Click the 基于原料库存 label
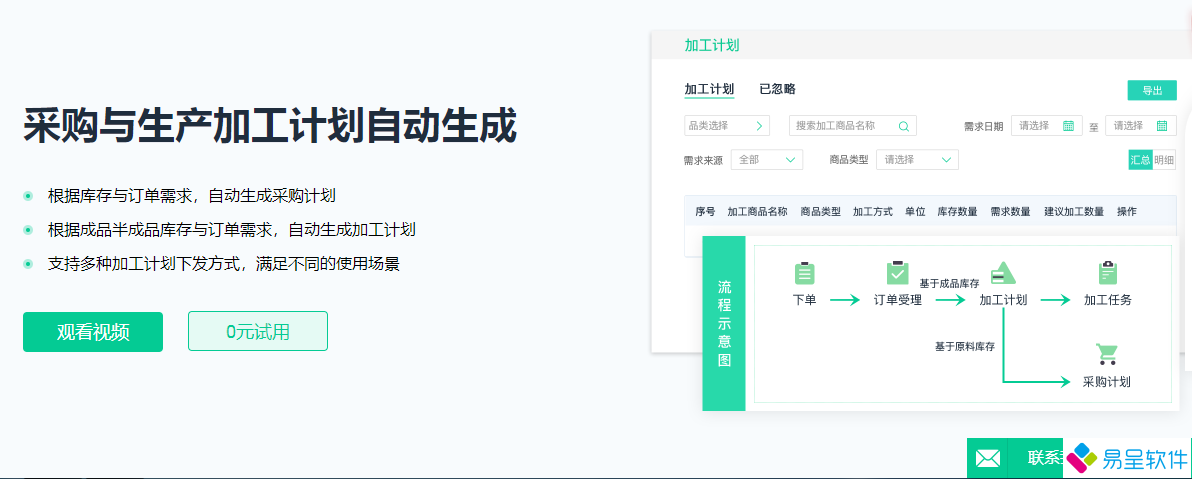Screen dimensions: 1192x479 [965, 346]
